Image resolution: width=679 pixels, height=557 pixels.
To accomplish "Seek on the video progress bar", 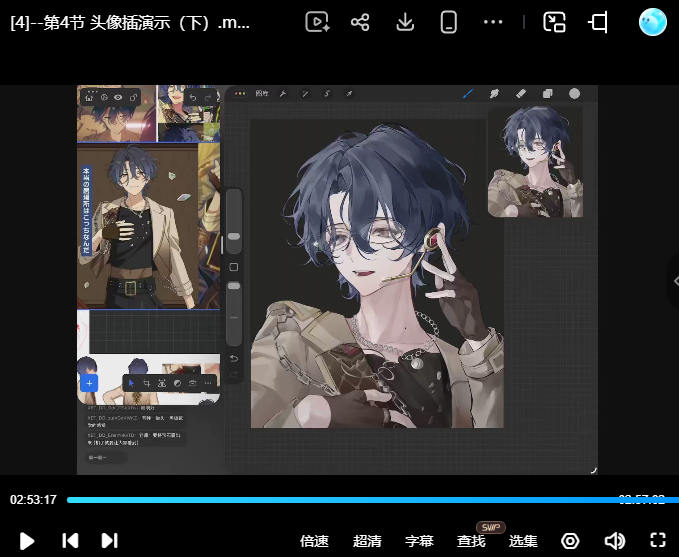I will tap(373, 500).
